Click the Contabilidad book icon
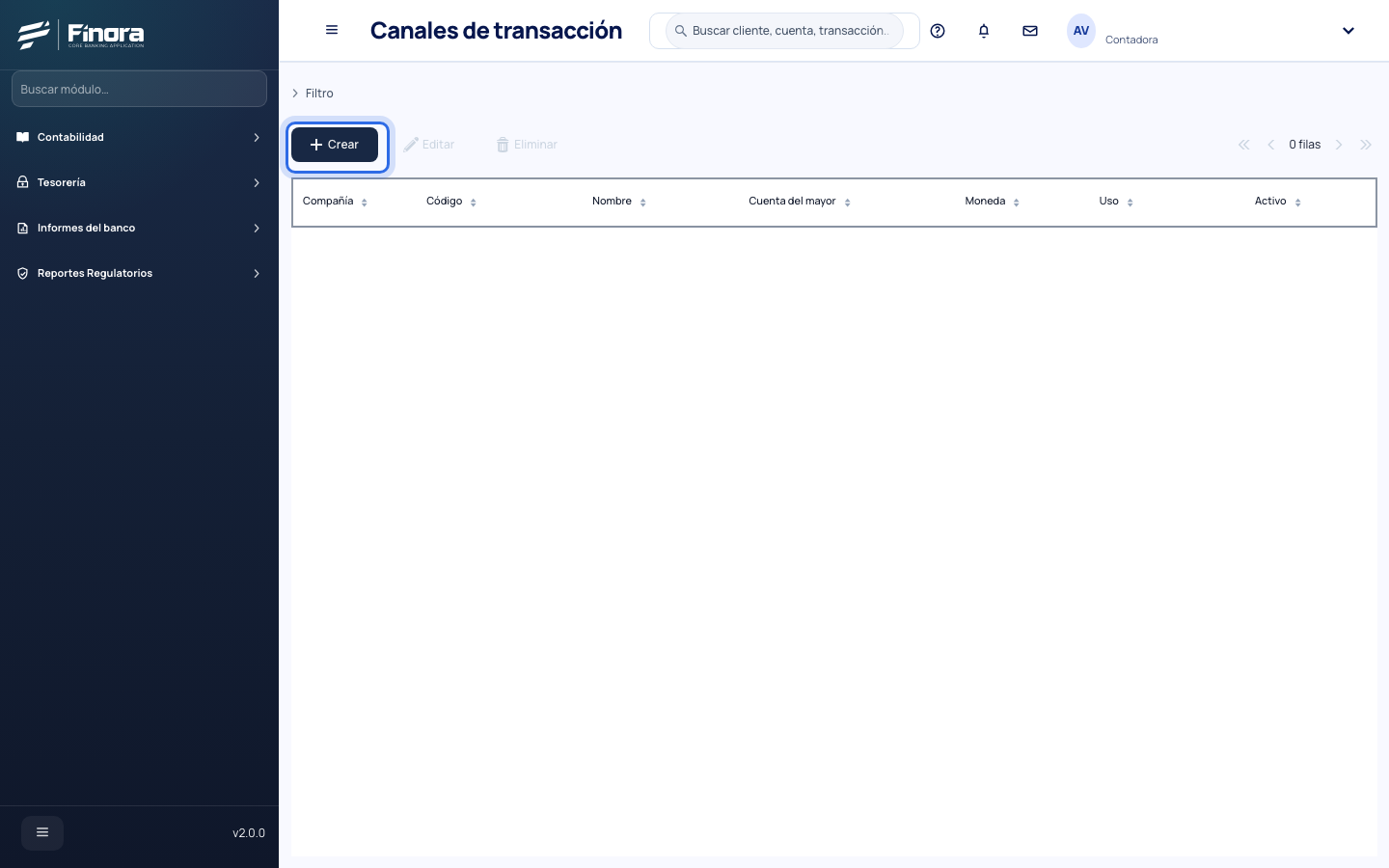This screenshot has height=868, width=1389. tap(23, 137)
